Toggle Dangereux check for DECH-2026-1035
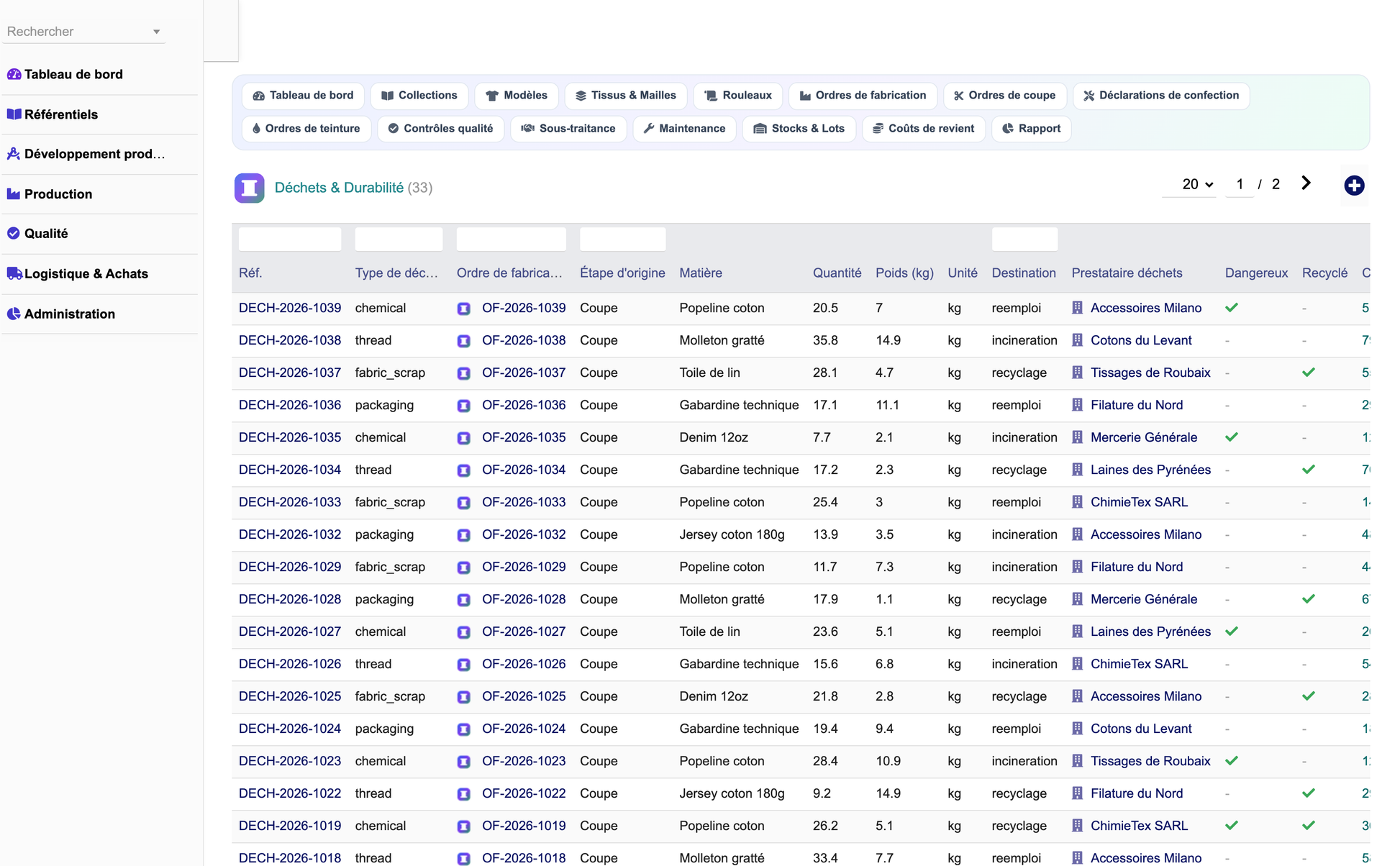Image resolution: width=1400 pixels, height=866 pixels. [x=1232, y=437]
